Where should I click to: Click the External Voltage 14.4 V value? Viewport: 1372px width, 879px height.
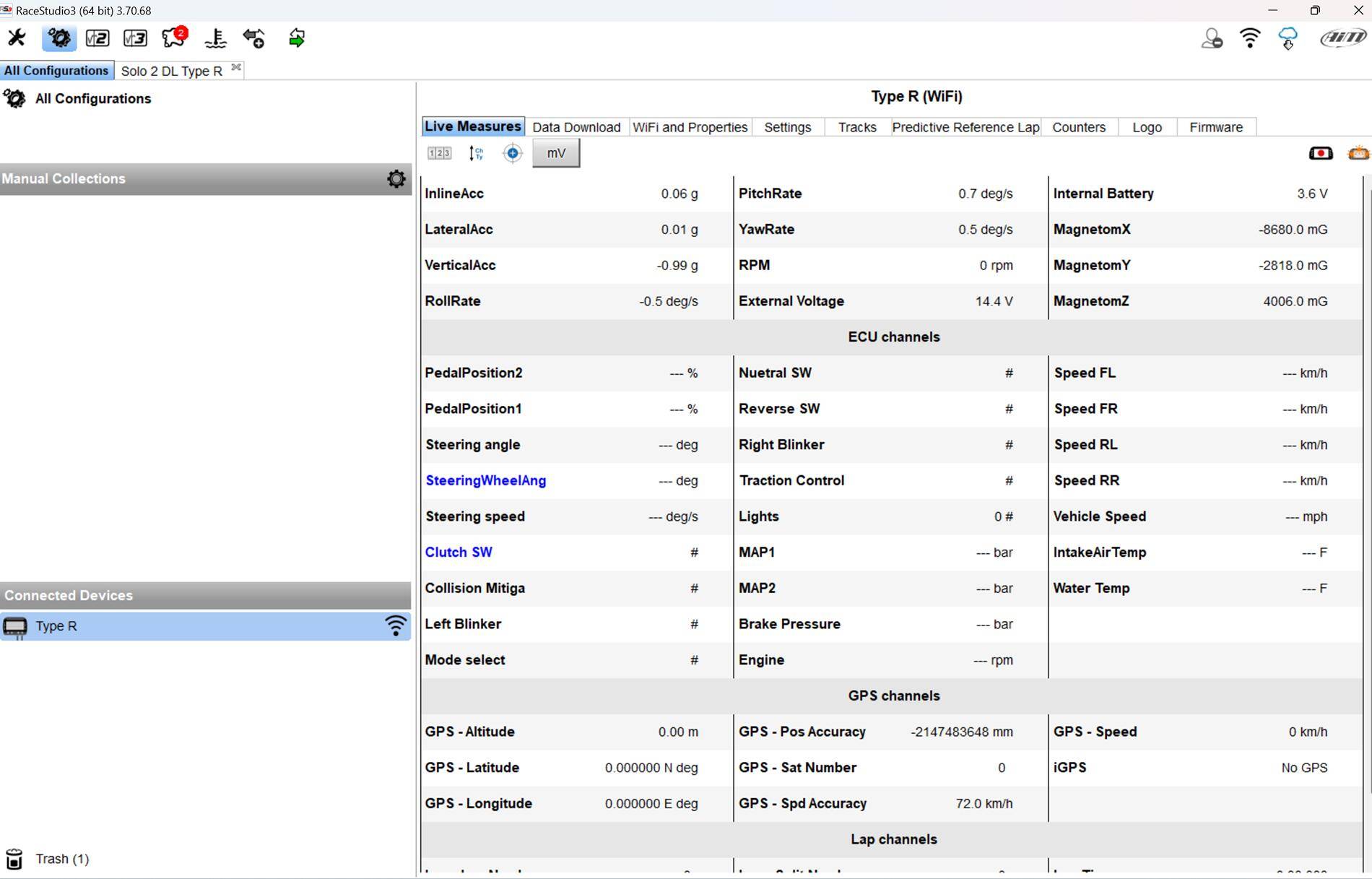tap(994, 301)
